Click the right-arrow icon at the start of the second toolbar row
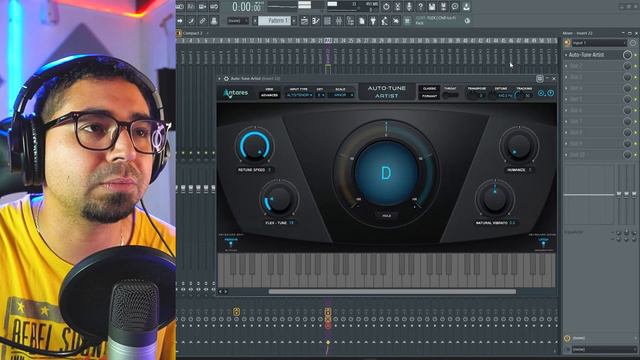Image resolution: width=640 pixels, height=360 pixels. coord(180,21)
